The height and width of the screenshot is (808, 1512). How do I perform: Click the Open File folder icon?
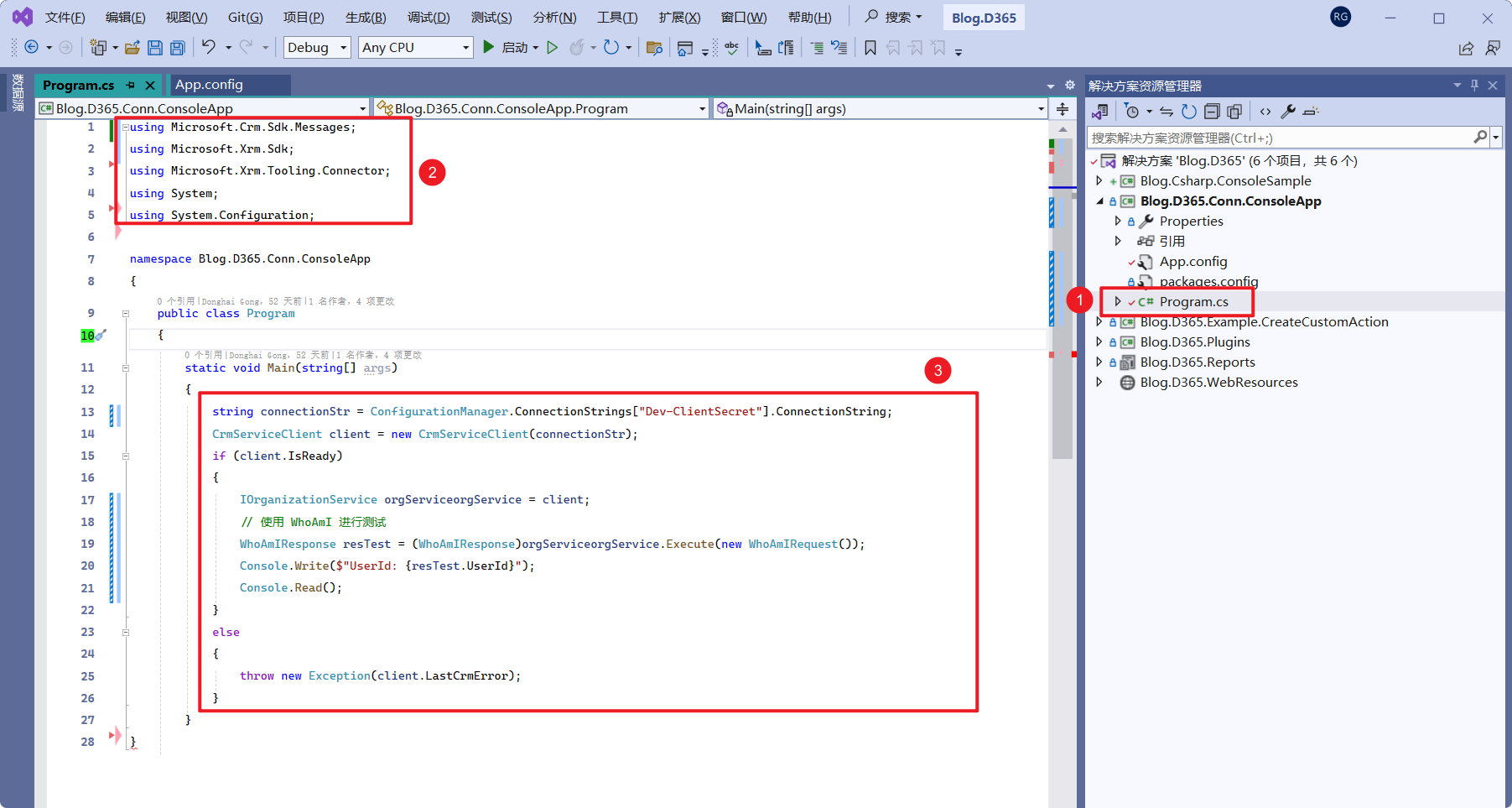132,48
